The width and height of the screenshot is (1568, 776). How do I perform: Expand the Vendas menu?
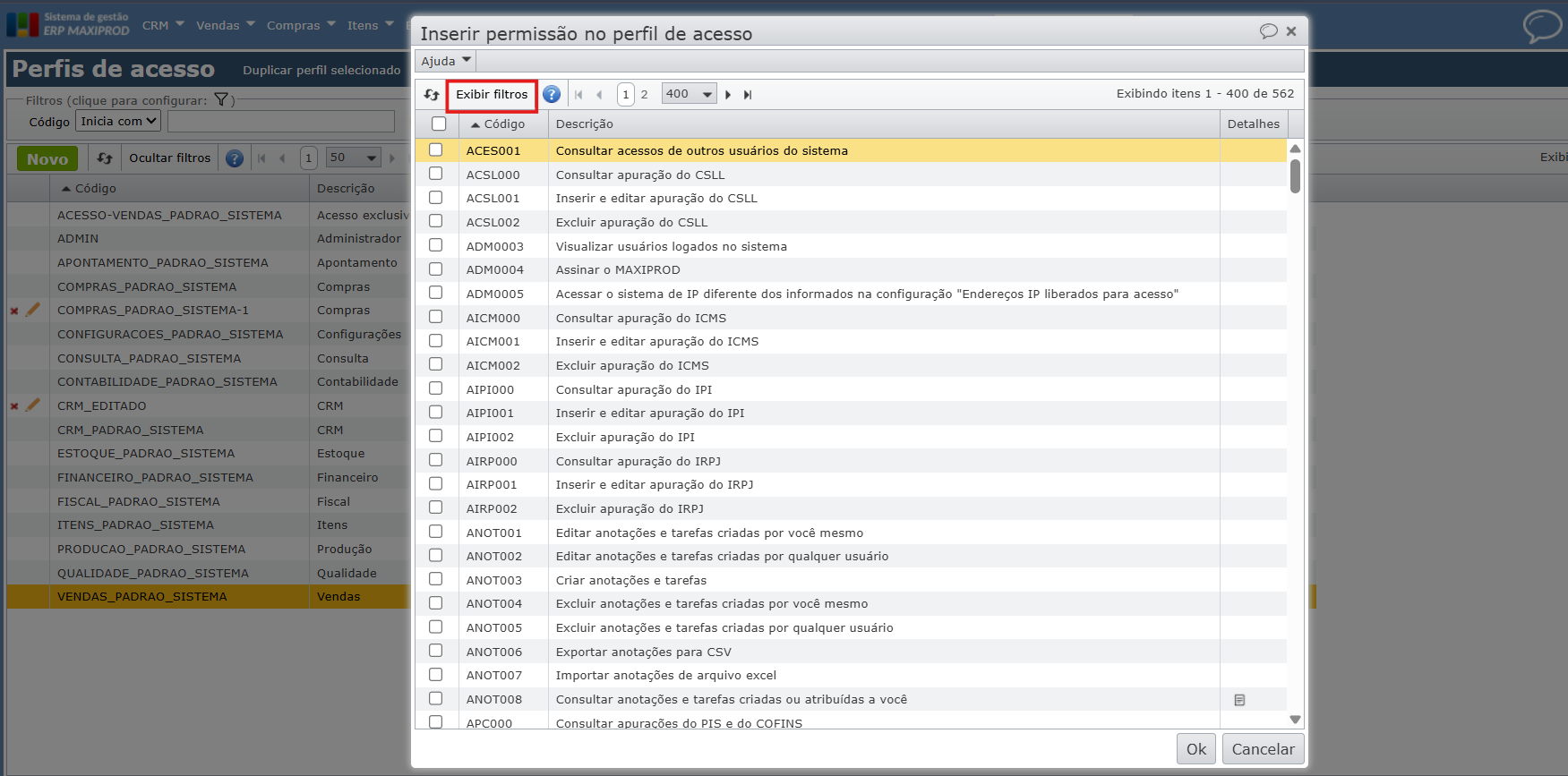(x=226, y=25)
